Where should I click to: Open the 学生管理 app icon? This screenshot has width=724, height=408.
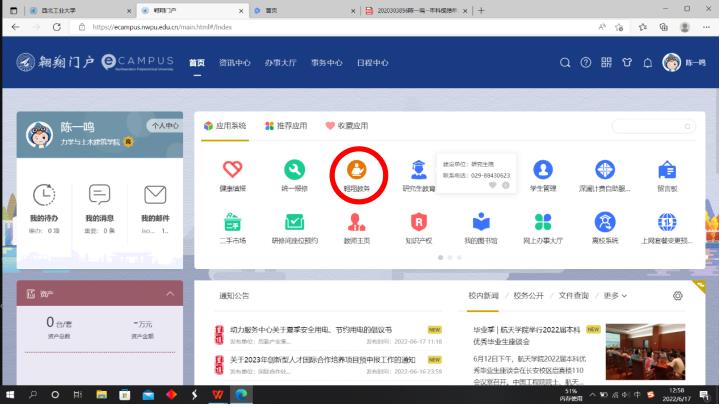(x=543, y=169)
